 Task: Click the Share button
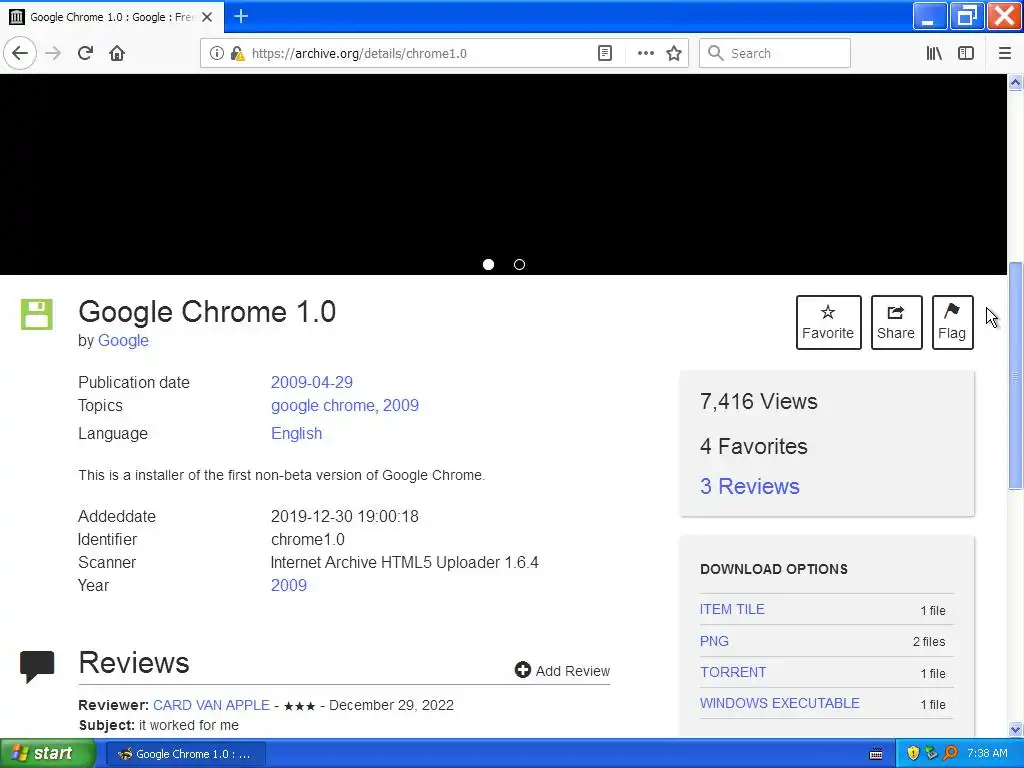click(896, 323)
